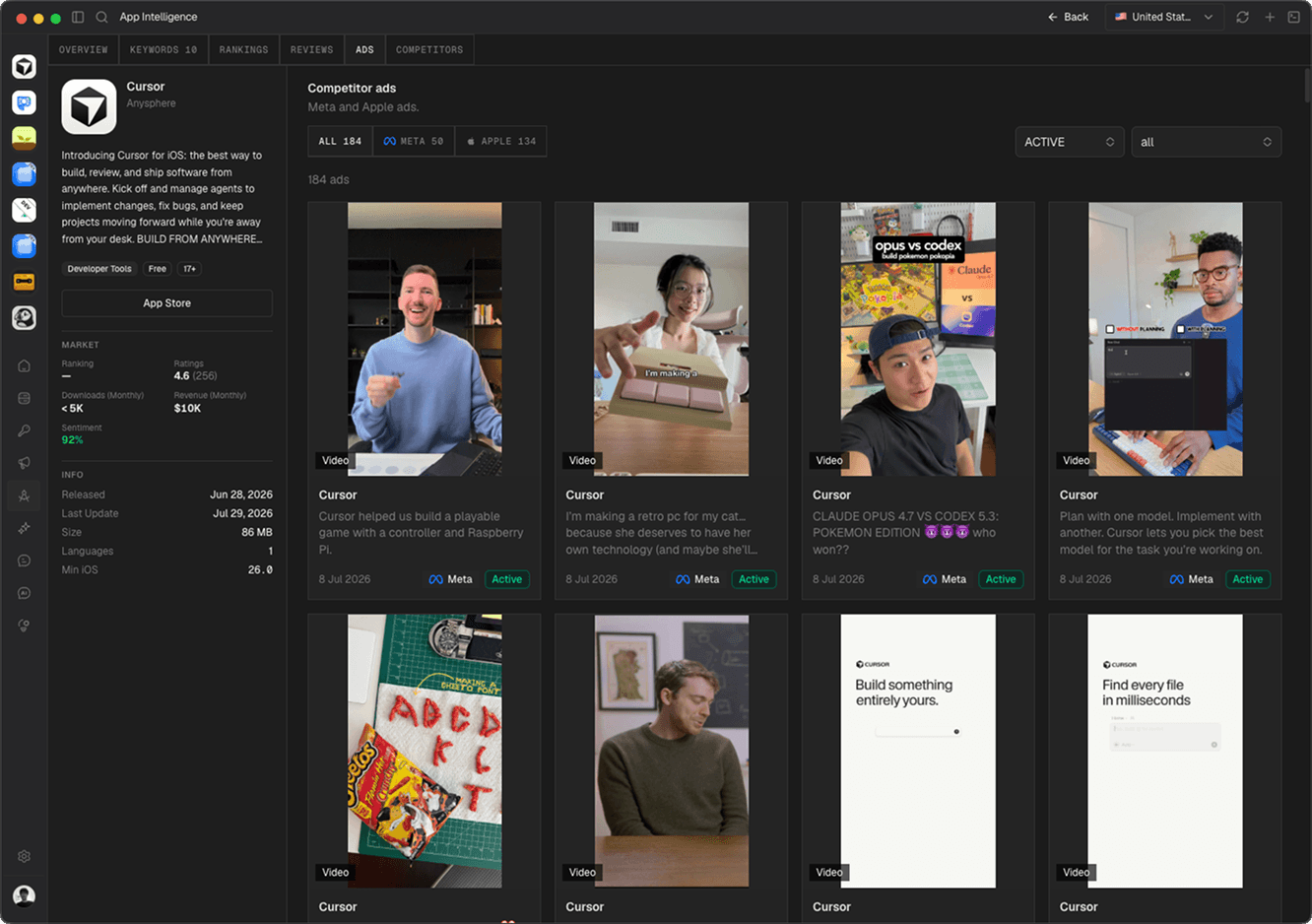Open the yellow-green sprout app in the sidebar
Image resolution: width=1312 pixels, height=924 pixels.
click(x=24, y=138)
